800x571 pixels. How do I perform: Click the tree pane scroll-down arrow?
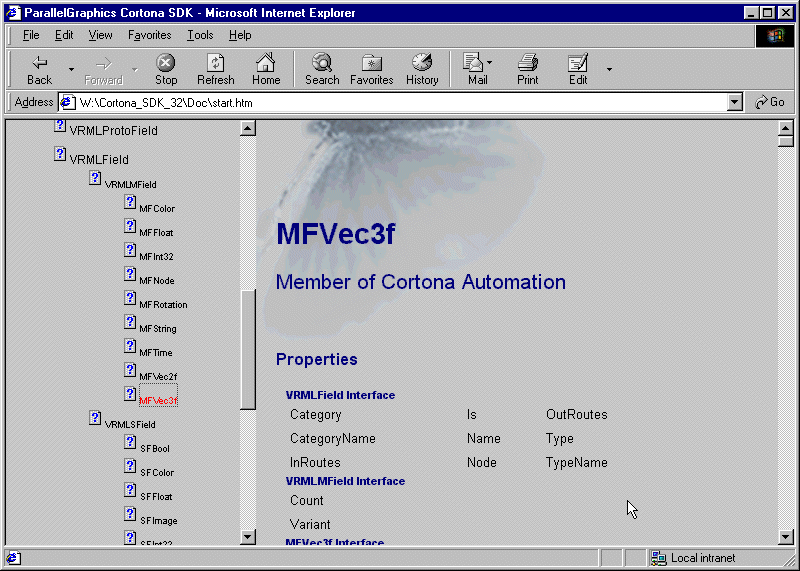point(247,537)
